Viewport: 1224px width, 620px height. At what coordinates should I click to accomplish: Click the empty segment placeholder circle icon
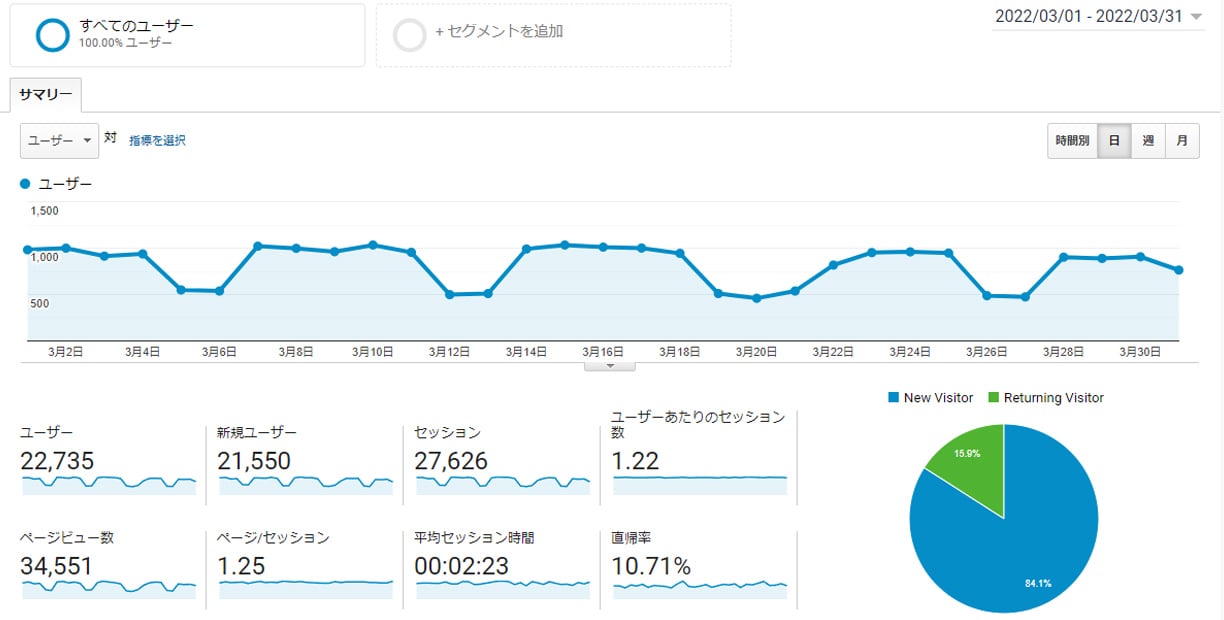tap(410, 35)
